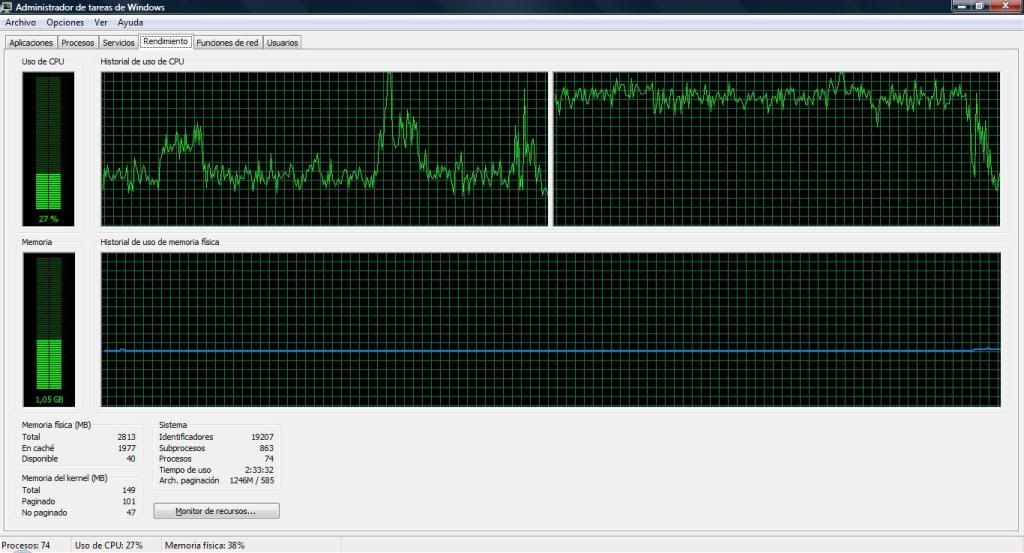The height and width of the screenshot is (553, 1024).
Task: Click Memoria física: 38% in the status bar
Action: [x=205, y=545]
